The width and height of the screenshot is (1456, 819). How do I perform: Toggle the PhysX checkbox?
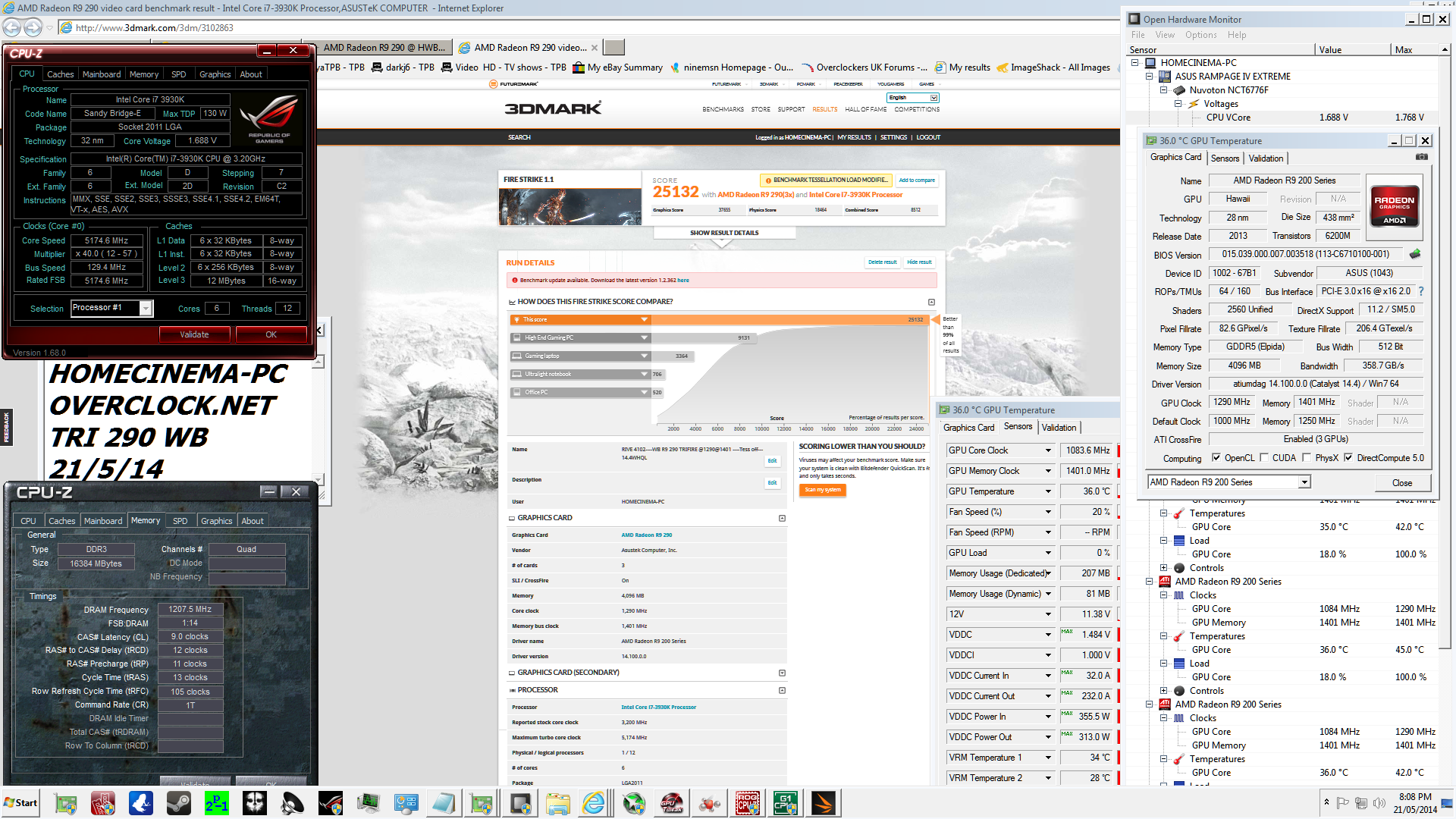1307,457
